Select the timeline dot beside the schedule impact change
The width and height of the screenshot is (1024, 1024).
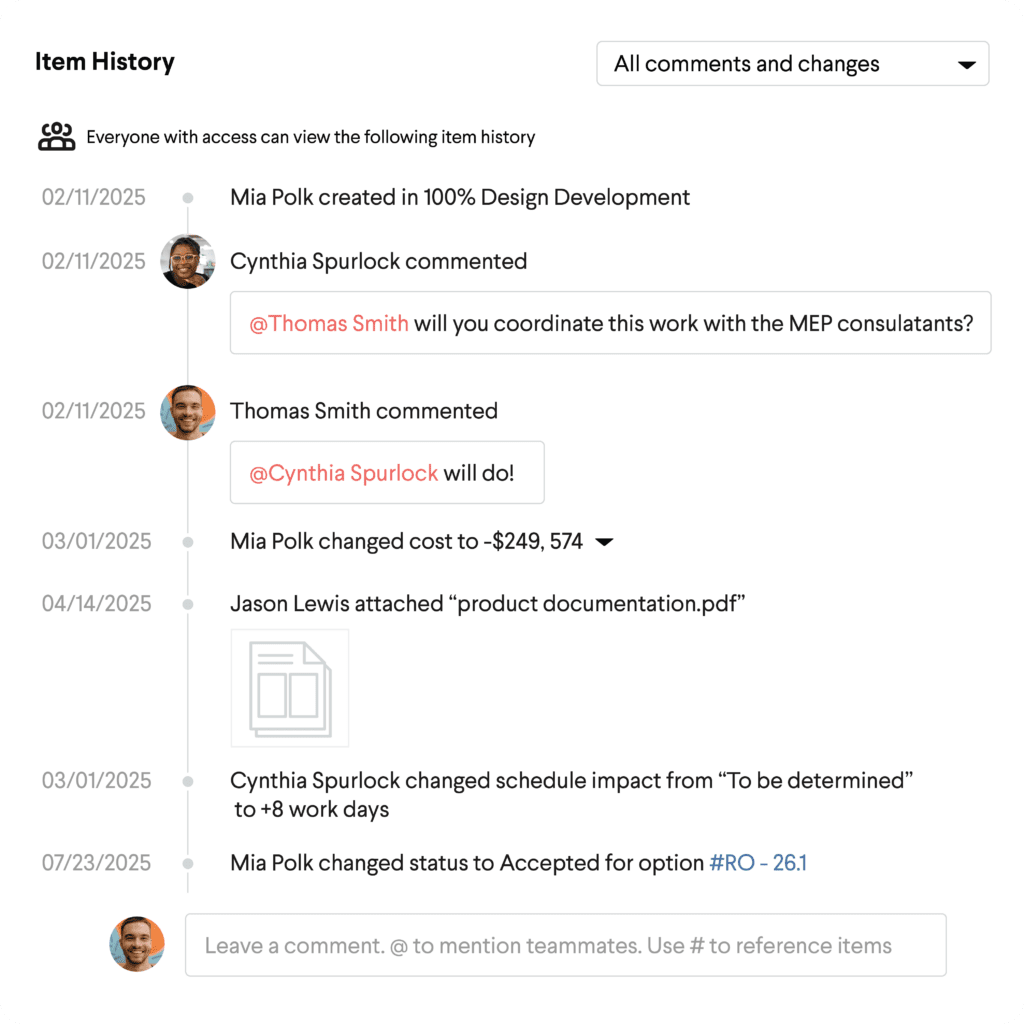click(x=187, y=780)
